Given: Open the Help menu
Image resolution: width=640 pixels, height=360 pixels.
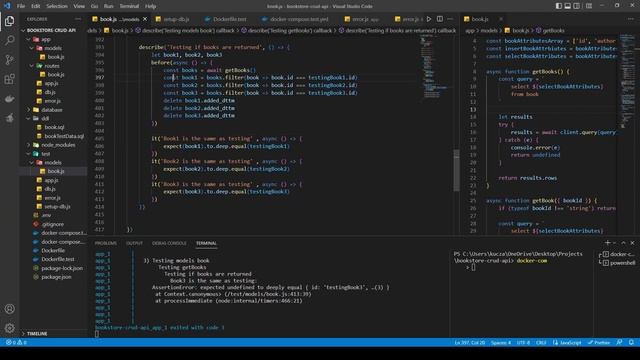Looking at the screenshot, I should click(x=151, y=6).
